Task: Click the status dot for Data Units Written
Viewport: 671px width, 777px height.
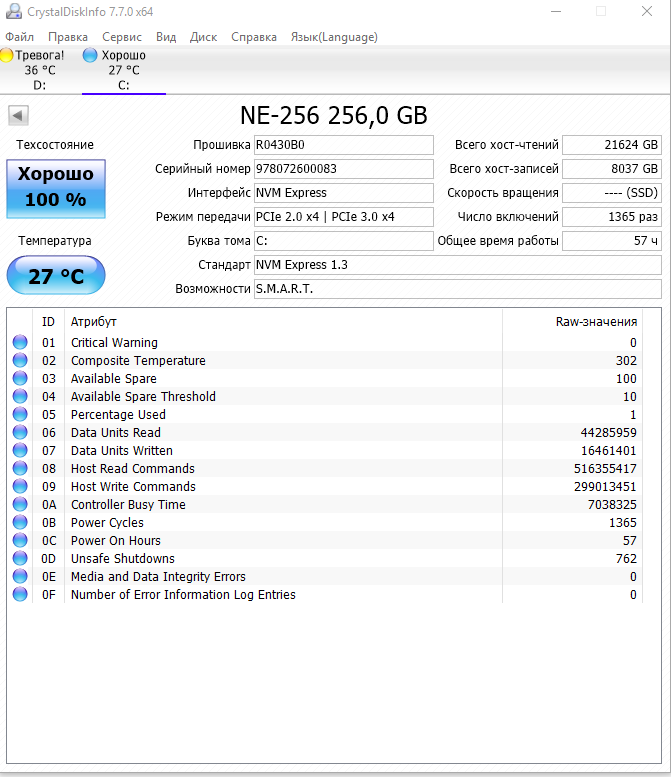Action: click(x=20, y=450)
